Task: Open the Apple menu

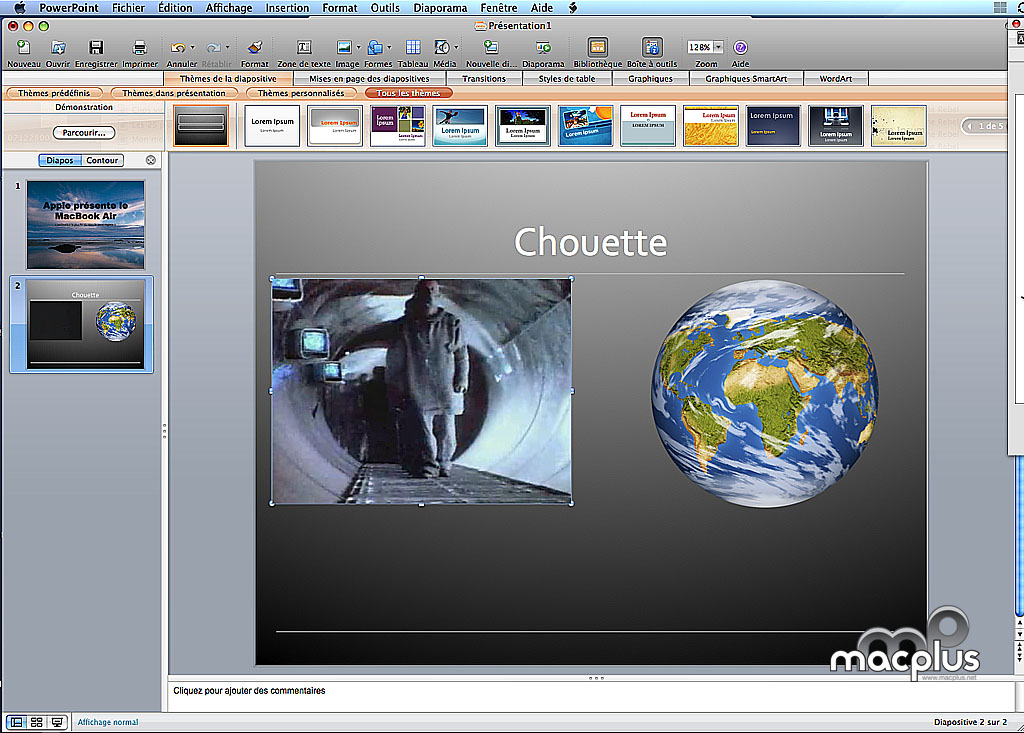Action: (20, 8)
